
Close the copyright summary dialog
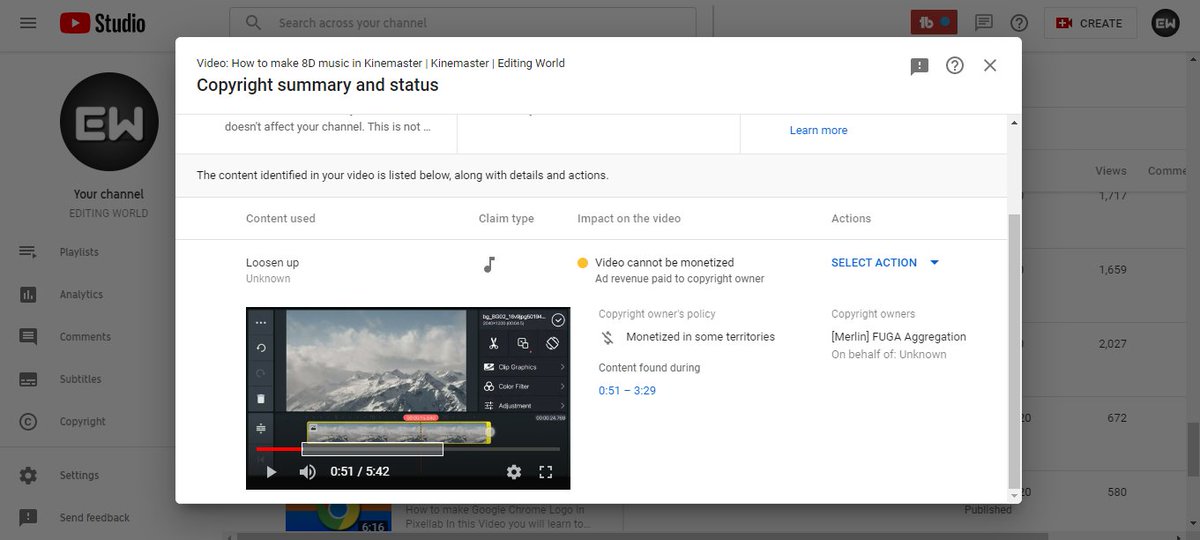(990, 65)
